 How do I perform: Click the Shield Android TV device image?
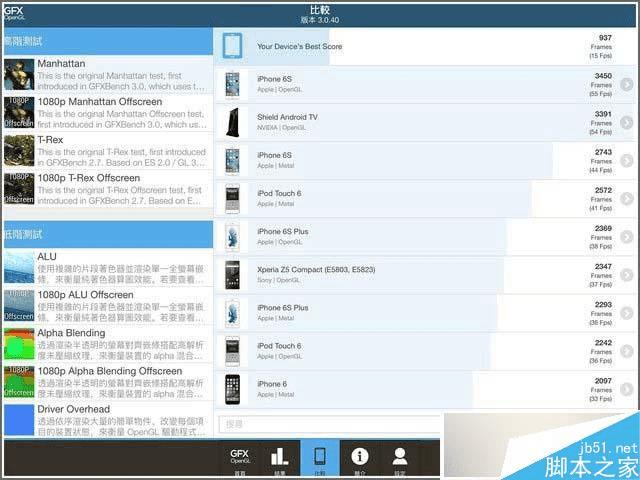point(232,122)
